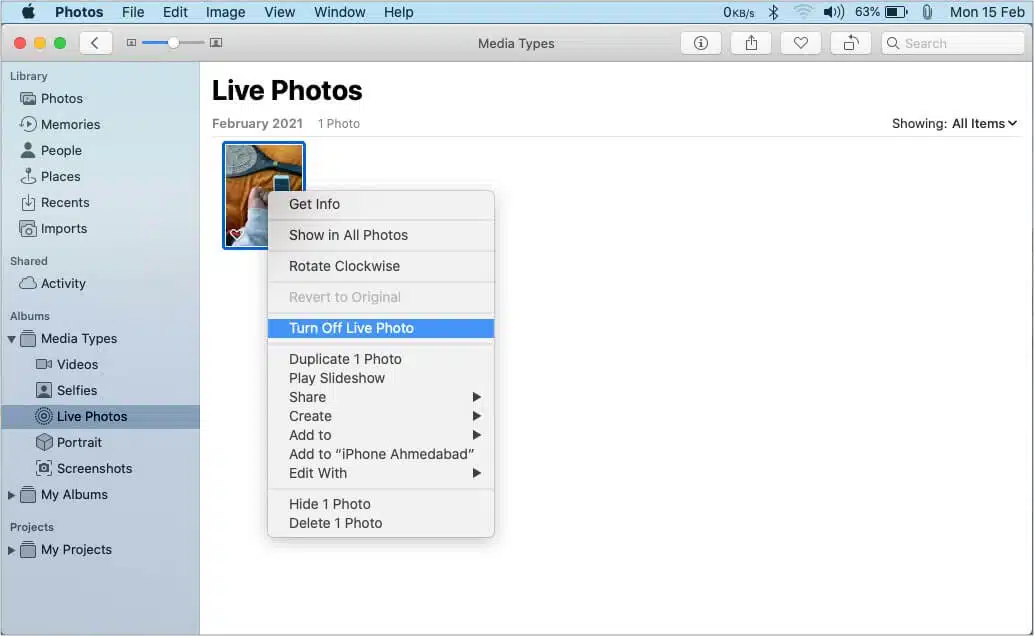Select My Albums folder
The image size is (1034, 636).
[x=64, y=495]
